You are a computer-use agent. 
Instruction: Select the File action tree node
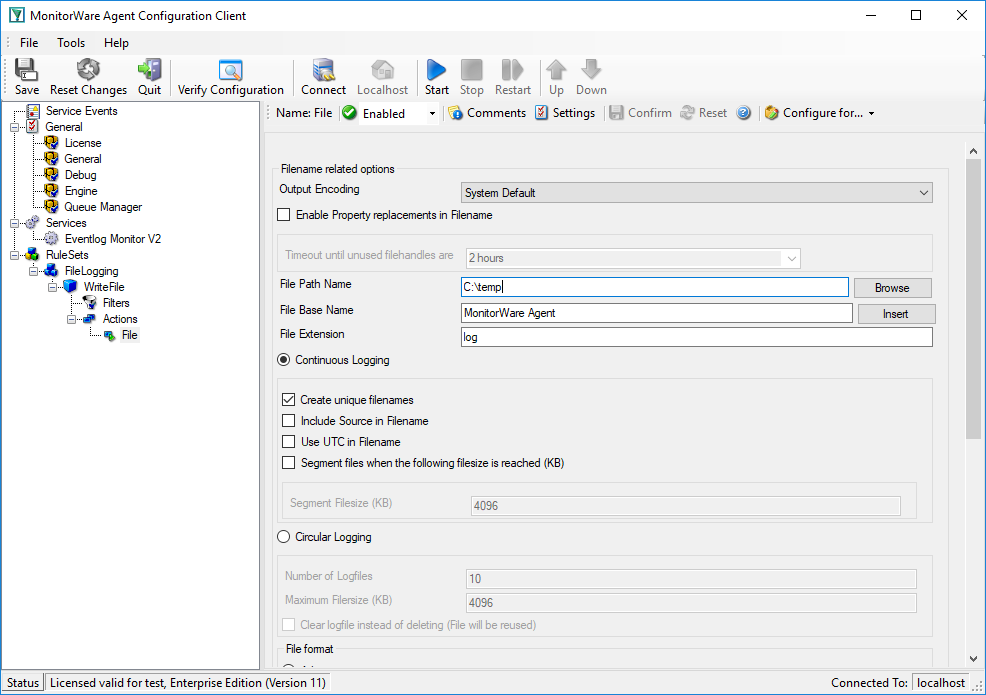[130, 335]
